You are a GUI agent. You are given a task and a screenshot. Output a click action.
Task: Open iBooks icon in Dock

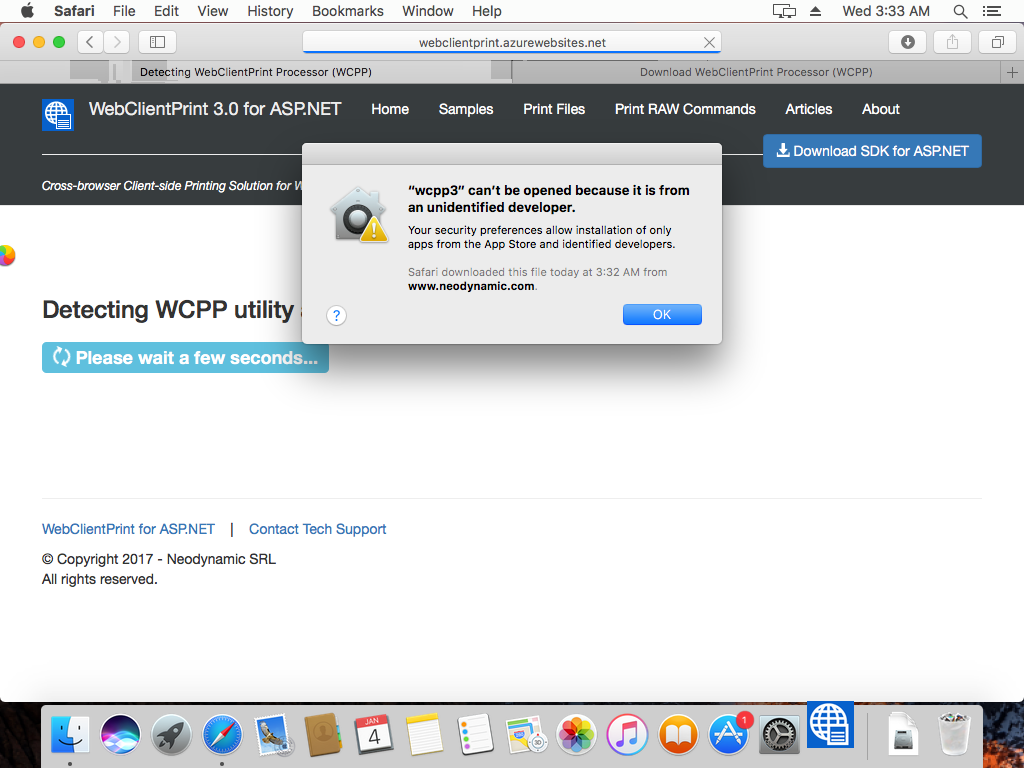tap(678, 735)
